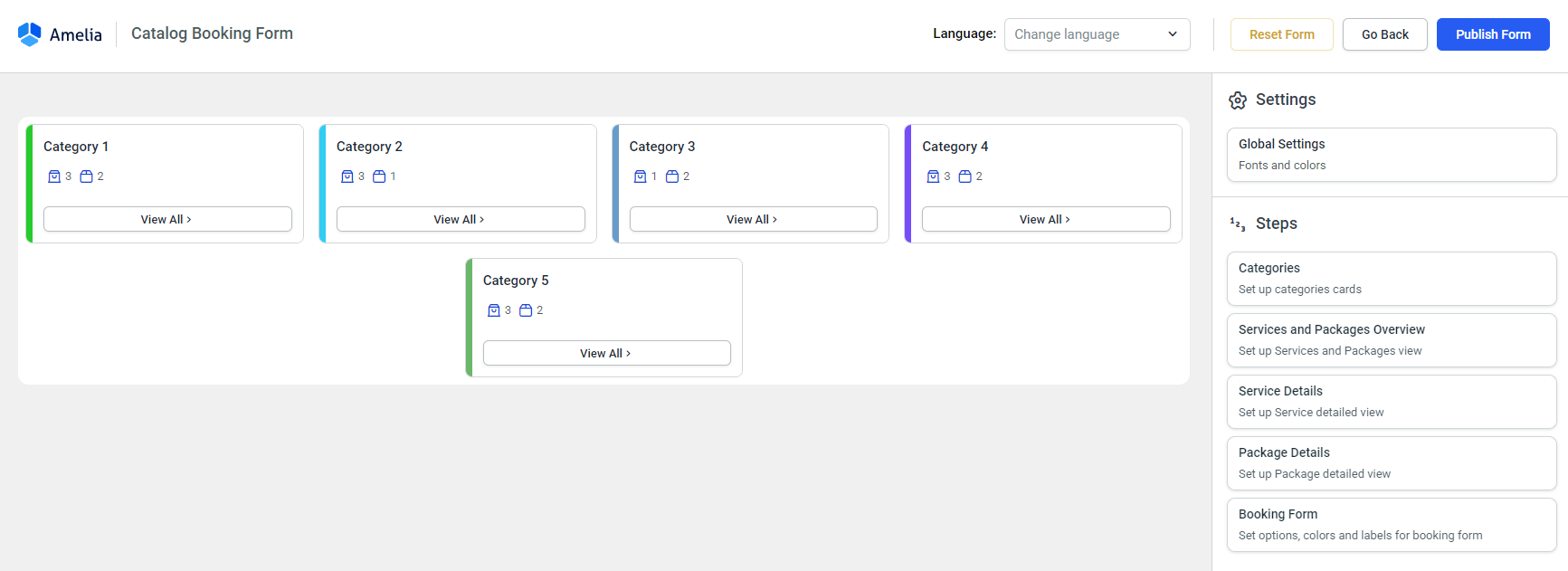The image size is (1568, 571).
Task: Select Services and Packages Overview step
Action: click(x=1391, y=340)
